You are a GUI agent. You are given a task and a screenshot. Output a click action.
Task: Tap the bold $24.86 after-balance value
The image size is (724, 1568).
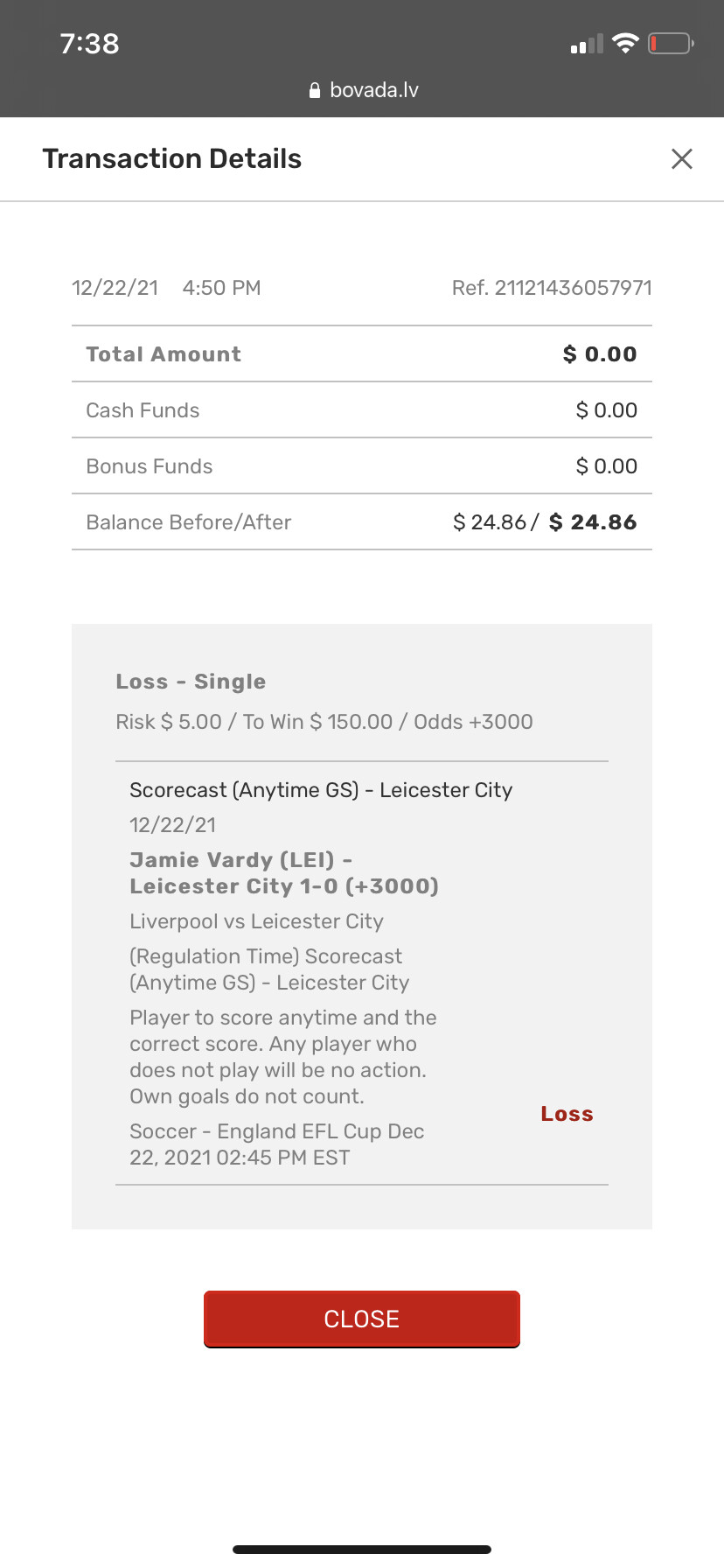click(x=593, y=522)
